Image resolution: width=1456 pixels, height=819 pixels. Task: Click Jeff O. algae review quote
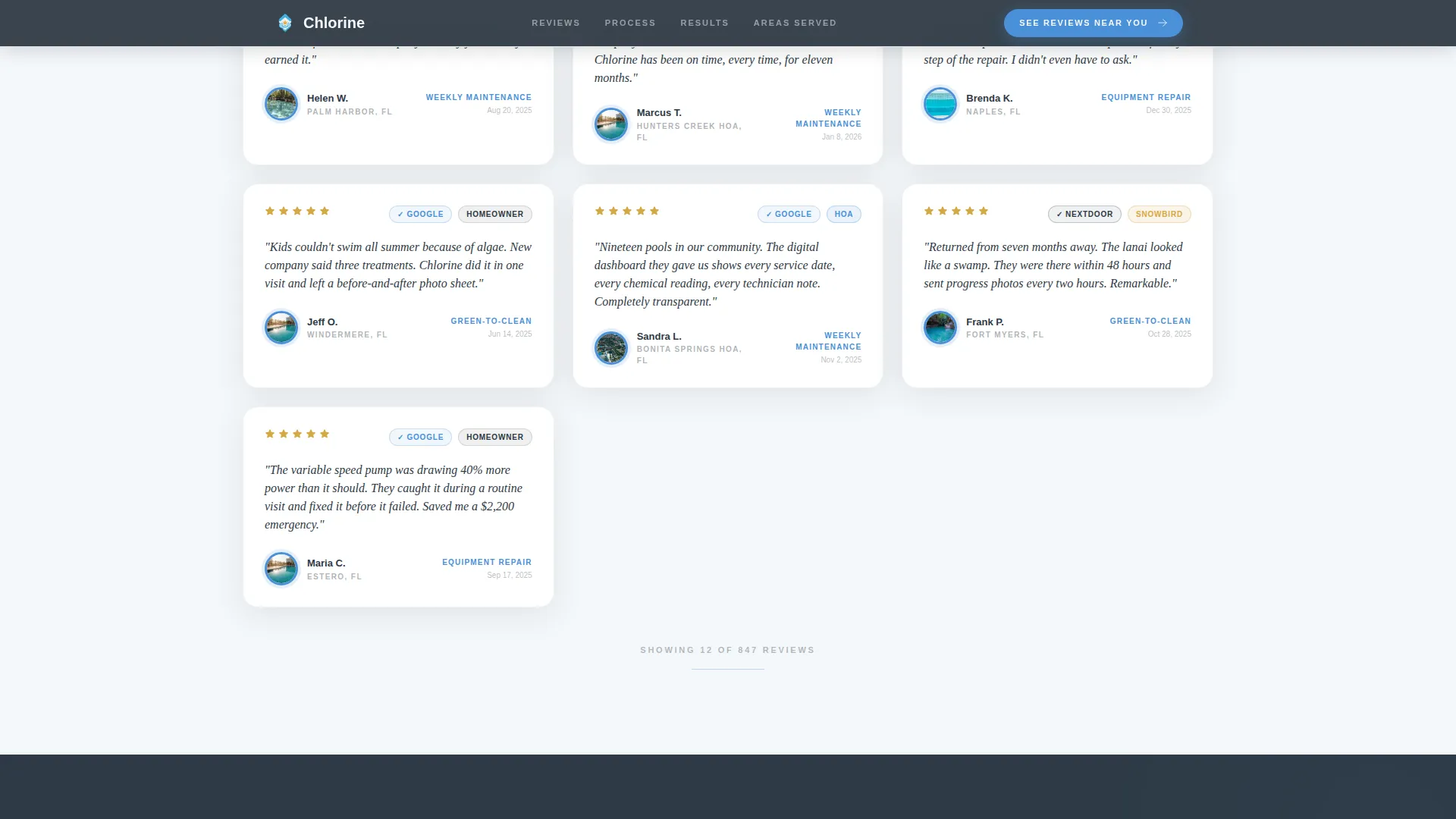[x=398, y=265]
